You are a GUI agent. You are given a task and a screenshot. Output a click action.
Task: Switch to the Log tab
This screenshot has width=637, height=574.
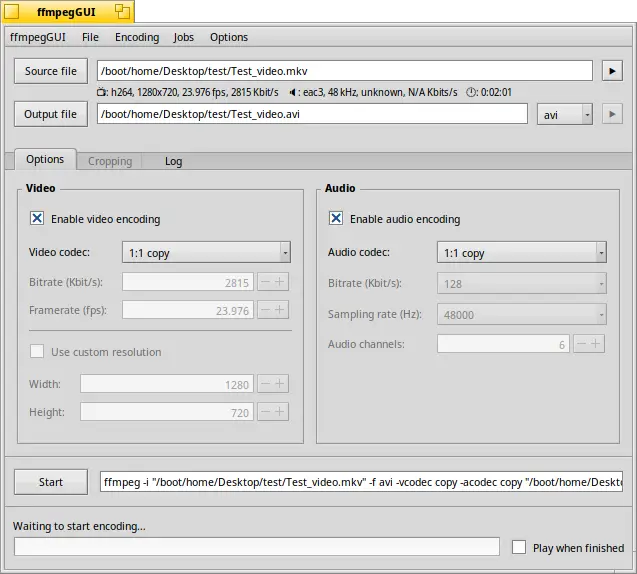(173, 161)
